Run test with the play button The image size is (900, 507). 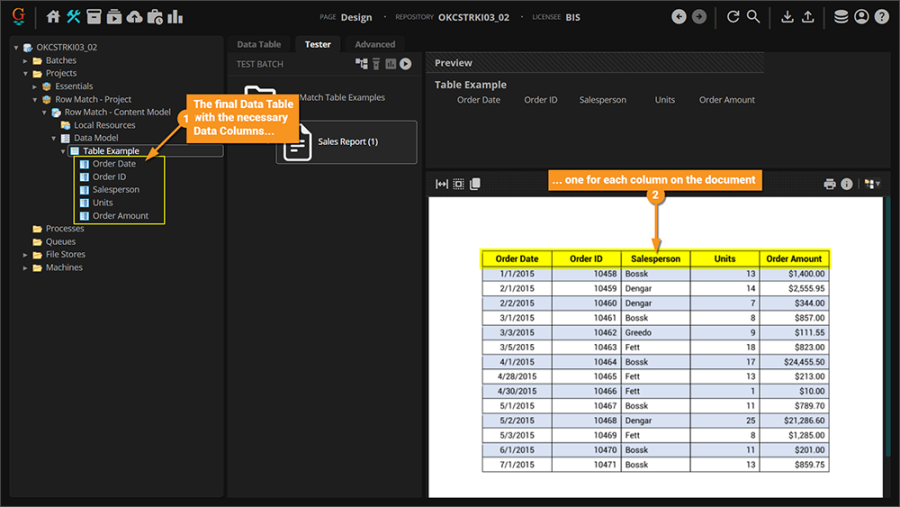click(x=406, y=64)
